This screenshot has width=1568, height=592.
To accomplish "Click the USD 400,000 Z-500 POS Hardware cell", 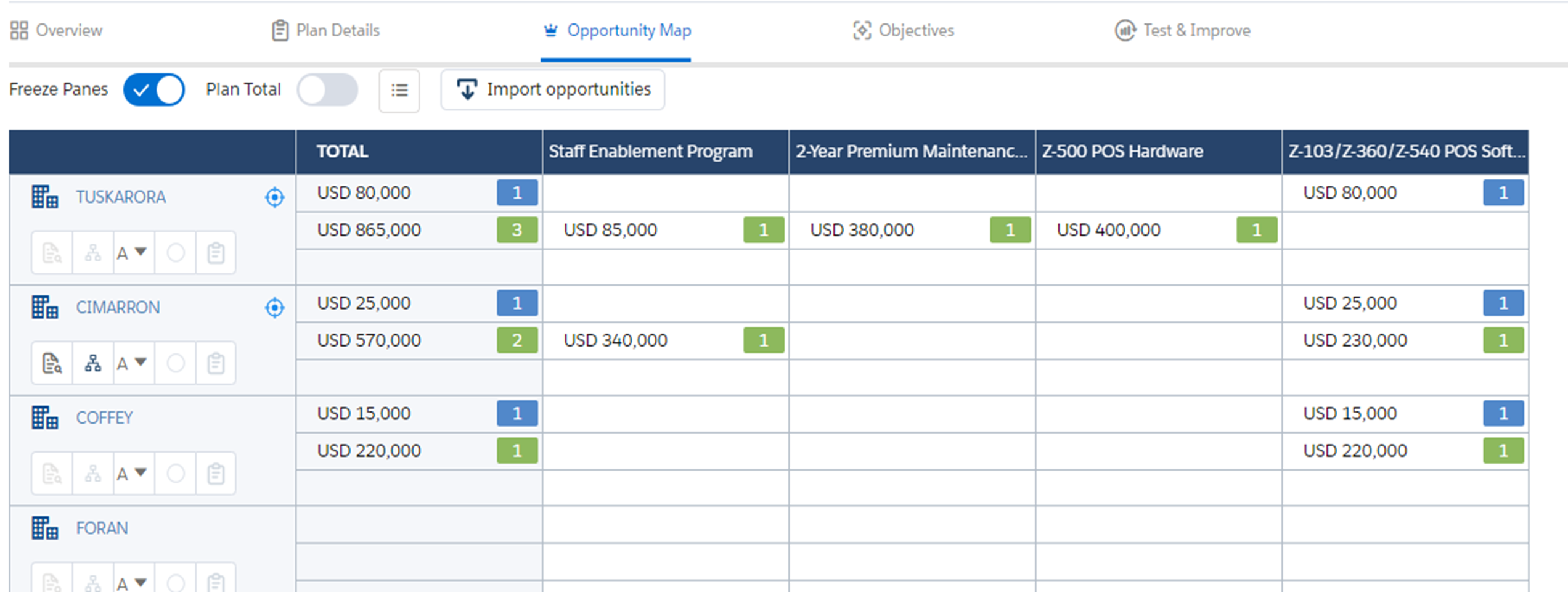I will (x=1159, y=230).
